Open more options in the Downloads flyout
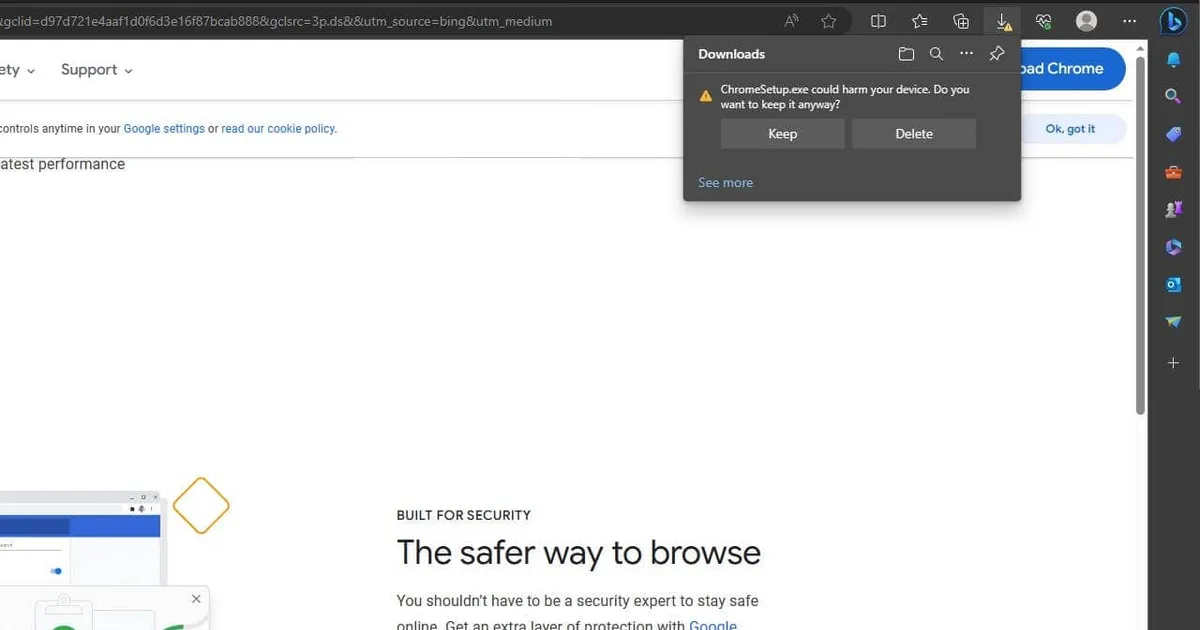 (x=966, y=53)
